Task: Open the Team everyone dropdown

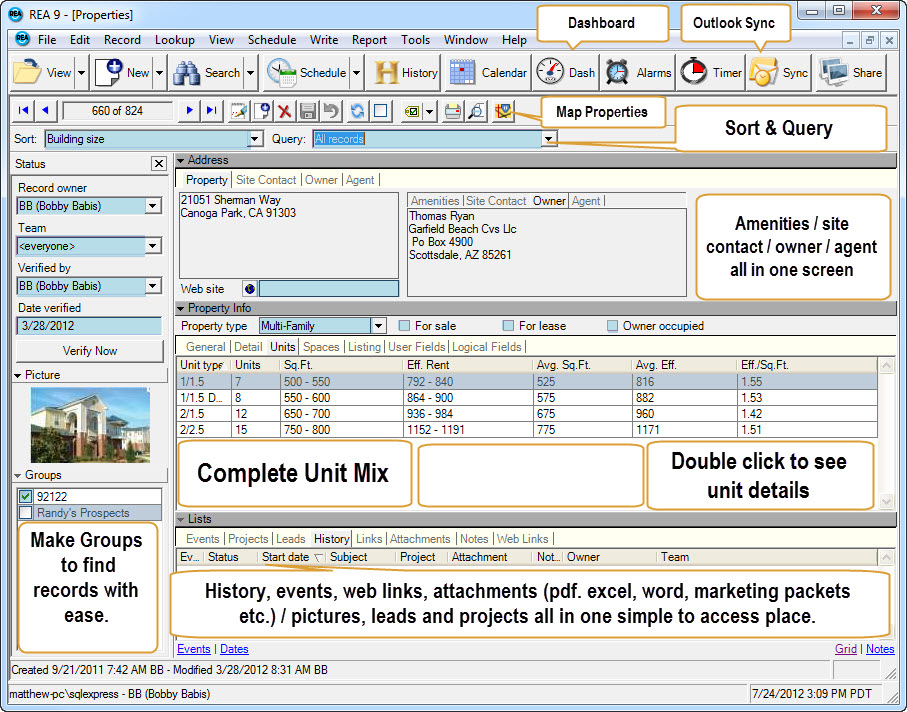Action: point(153,246)
